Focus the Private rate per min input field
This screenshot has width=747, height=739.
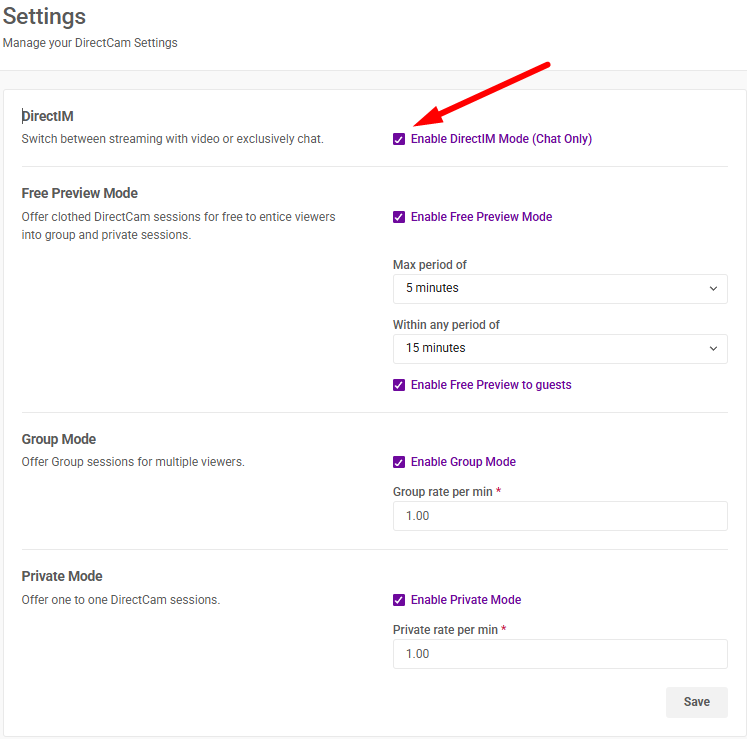(x=560, y=654)
